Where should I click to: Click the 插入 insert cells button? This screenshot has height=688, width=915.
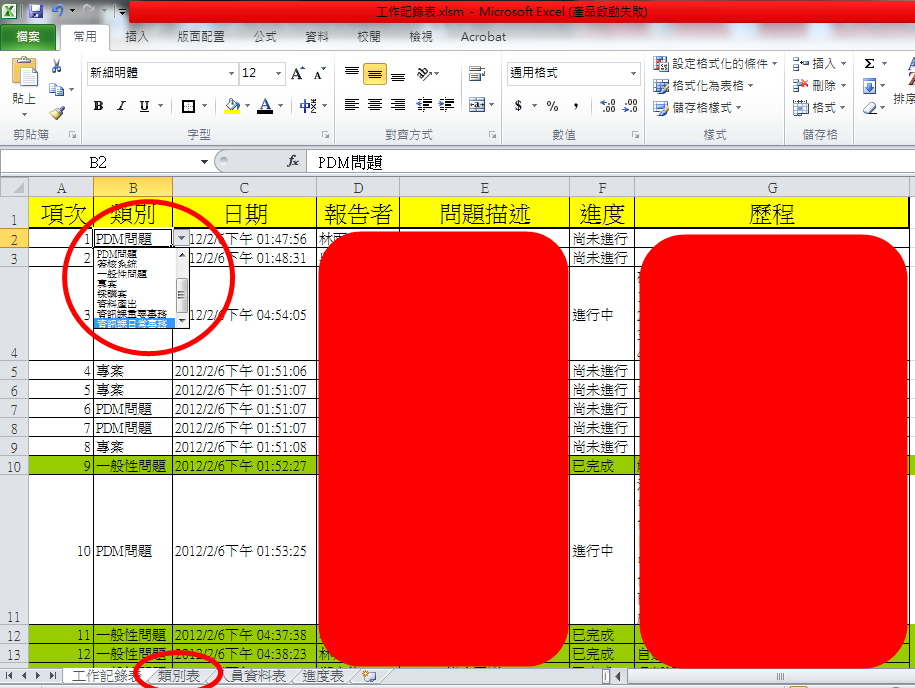click(x=819, y=63)
